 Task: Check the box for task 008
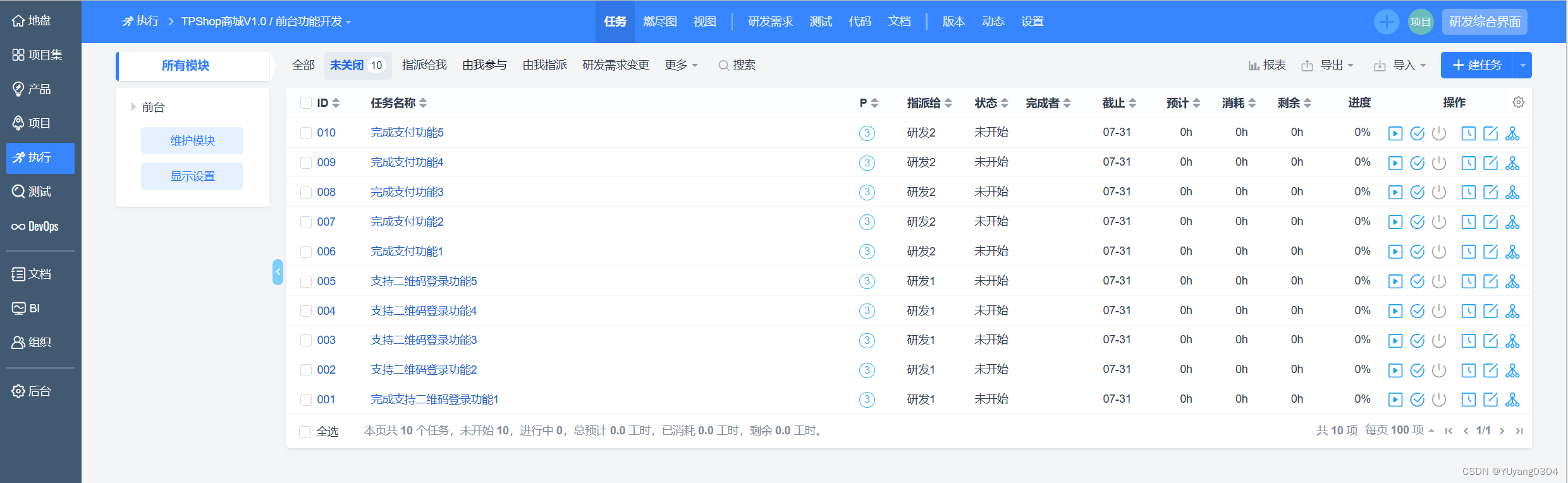[306, 192]
